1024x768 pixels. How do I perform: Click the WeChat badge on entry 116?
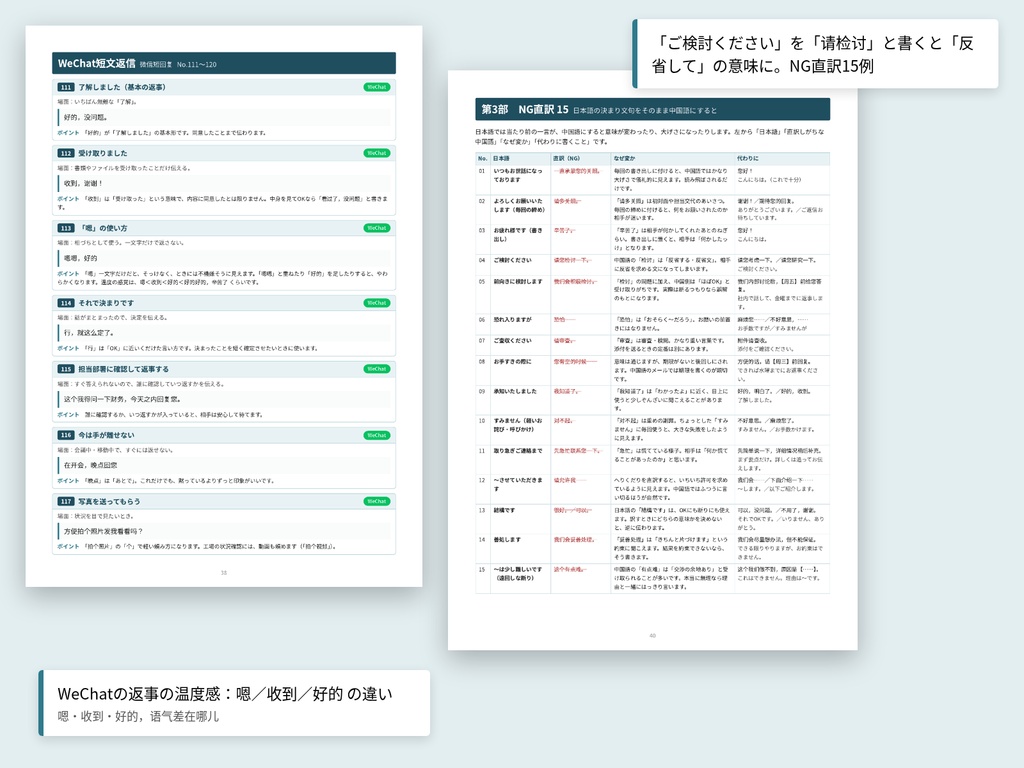[x=377, y=435]
